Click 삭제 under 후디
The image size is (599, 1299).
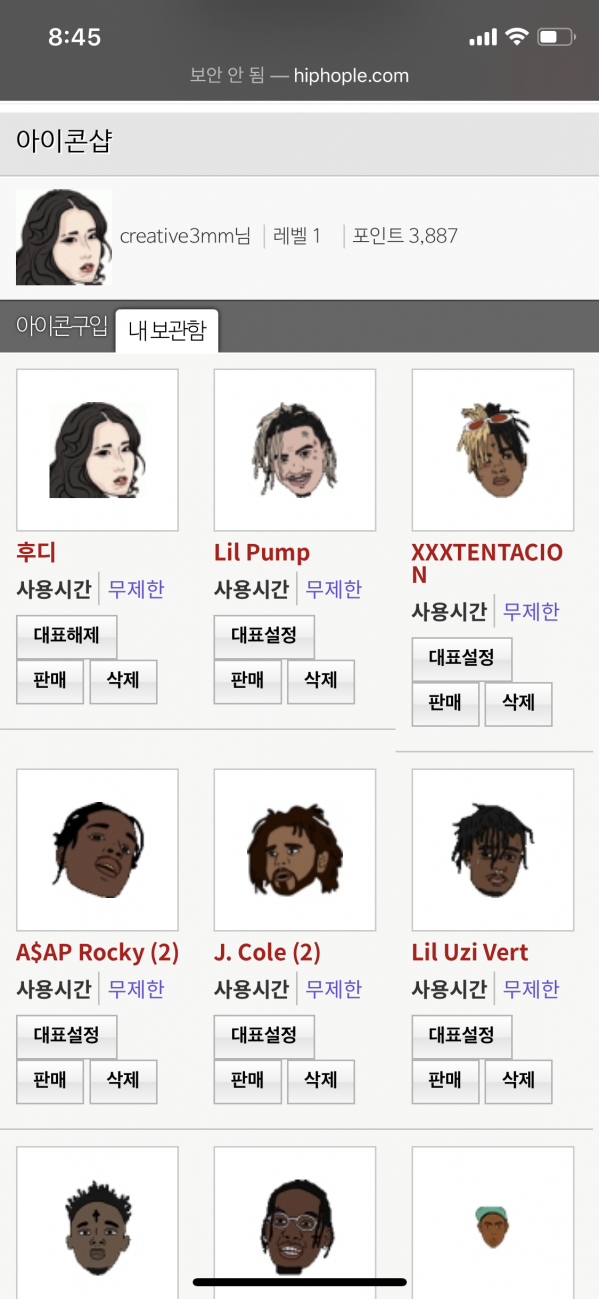coord(123,682)
